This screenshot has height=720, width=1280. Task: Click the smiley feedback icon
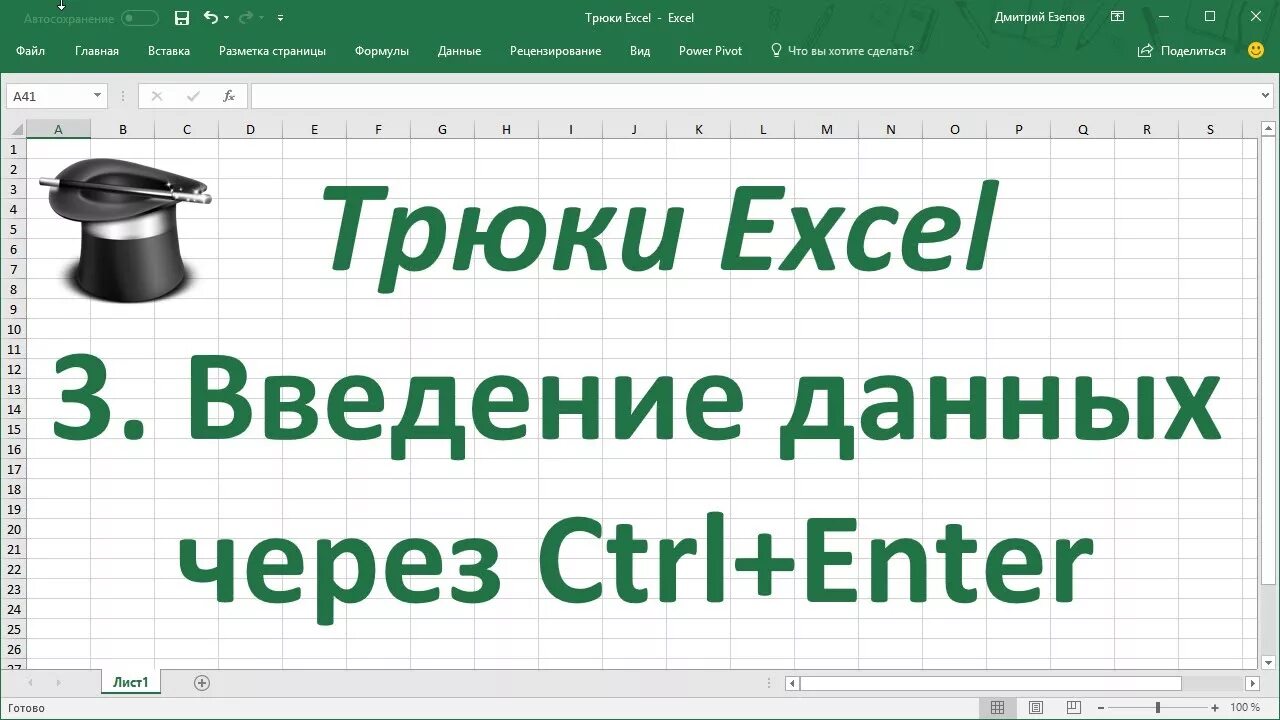[1256, 50]
